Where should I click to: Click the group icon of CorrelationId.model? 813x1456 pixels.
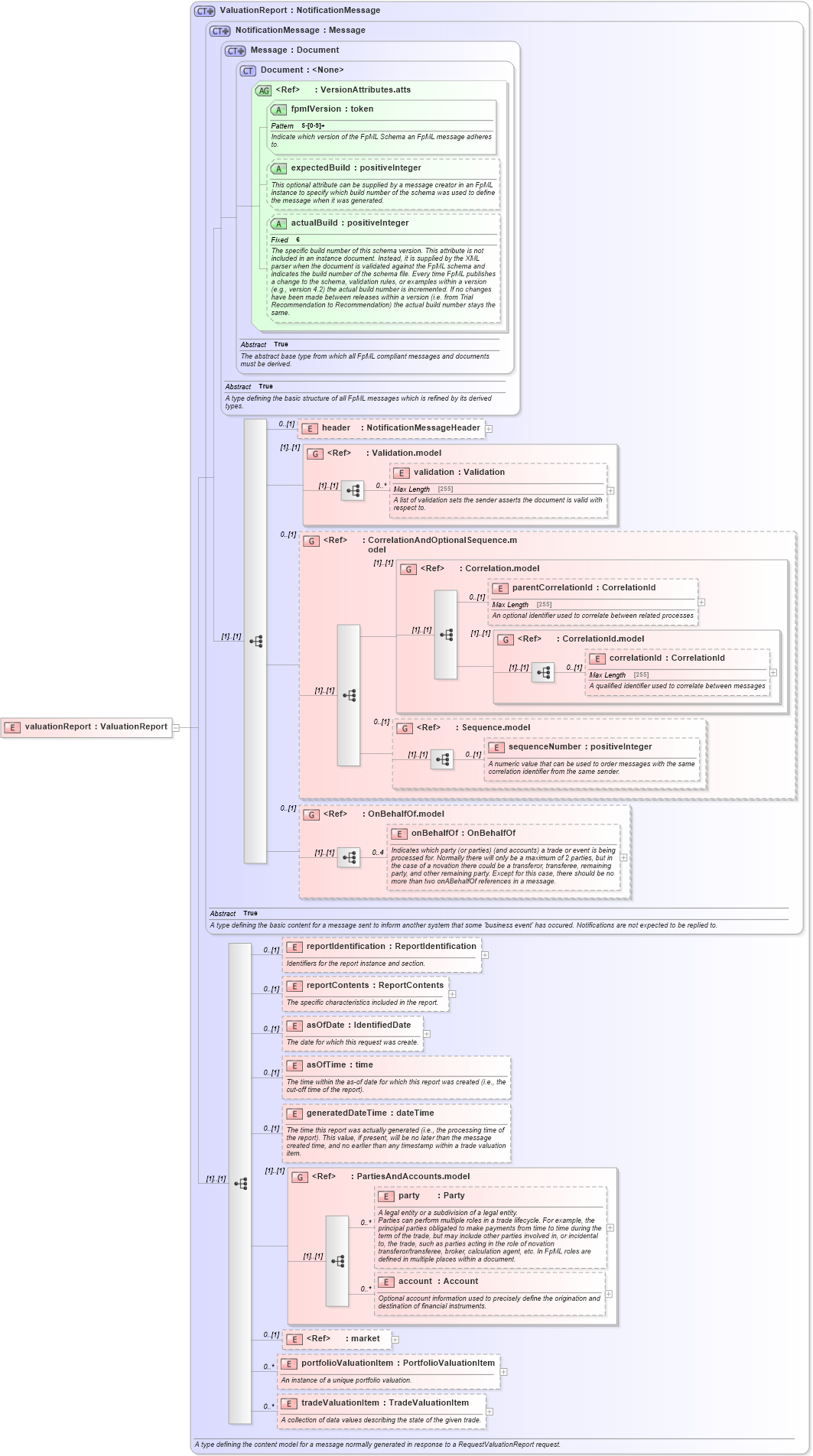pos(506,639)
